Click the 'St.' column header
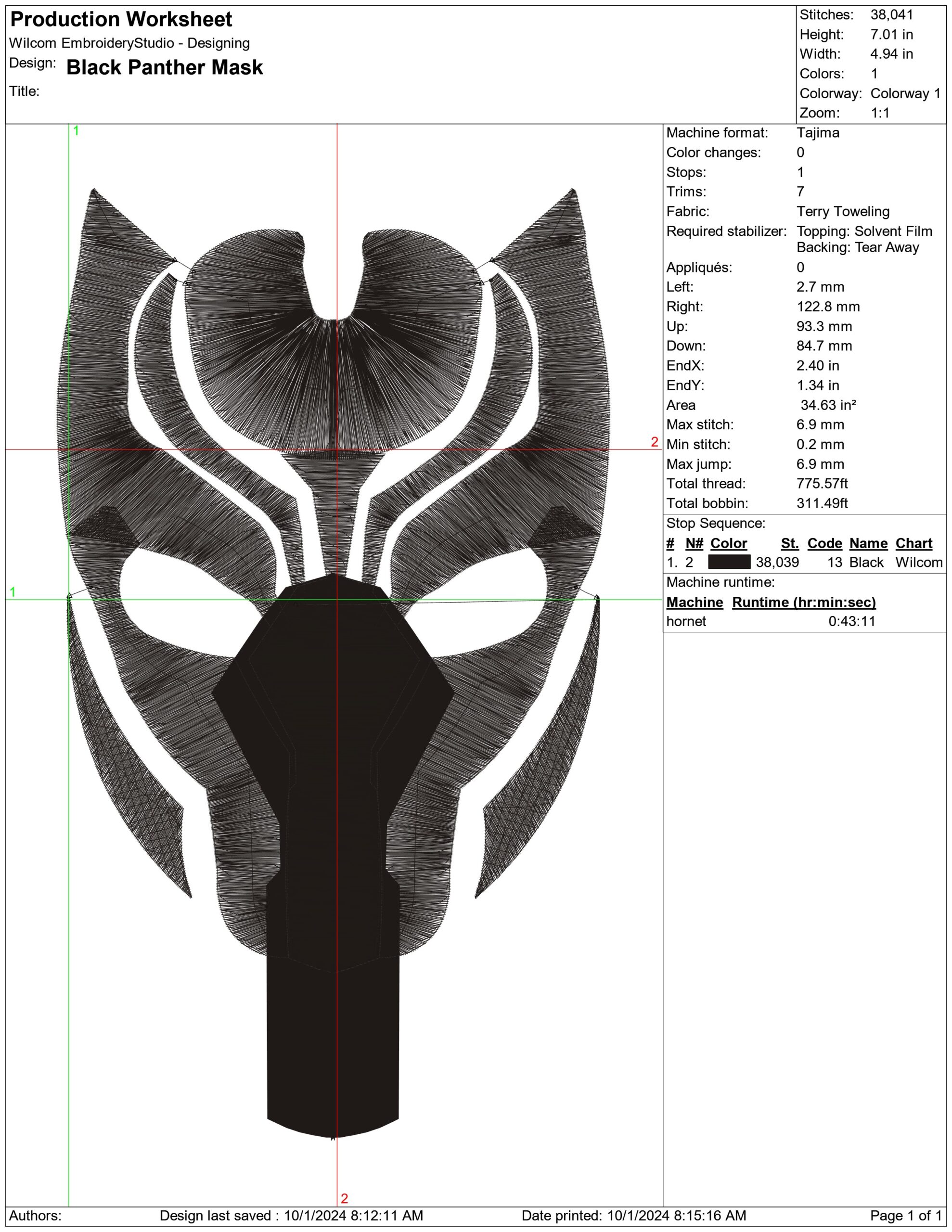The image size is (952, 1232). [x=790, y=543]
